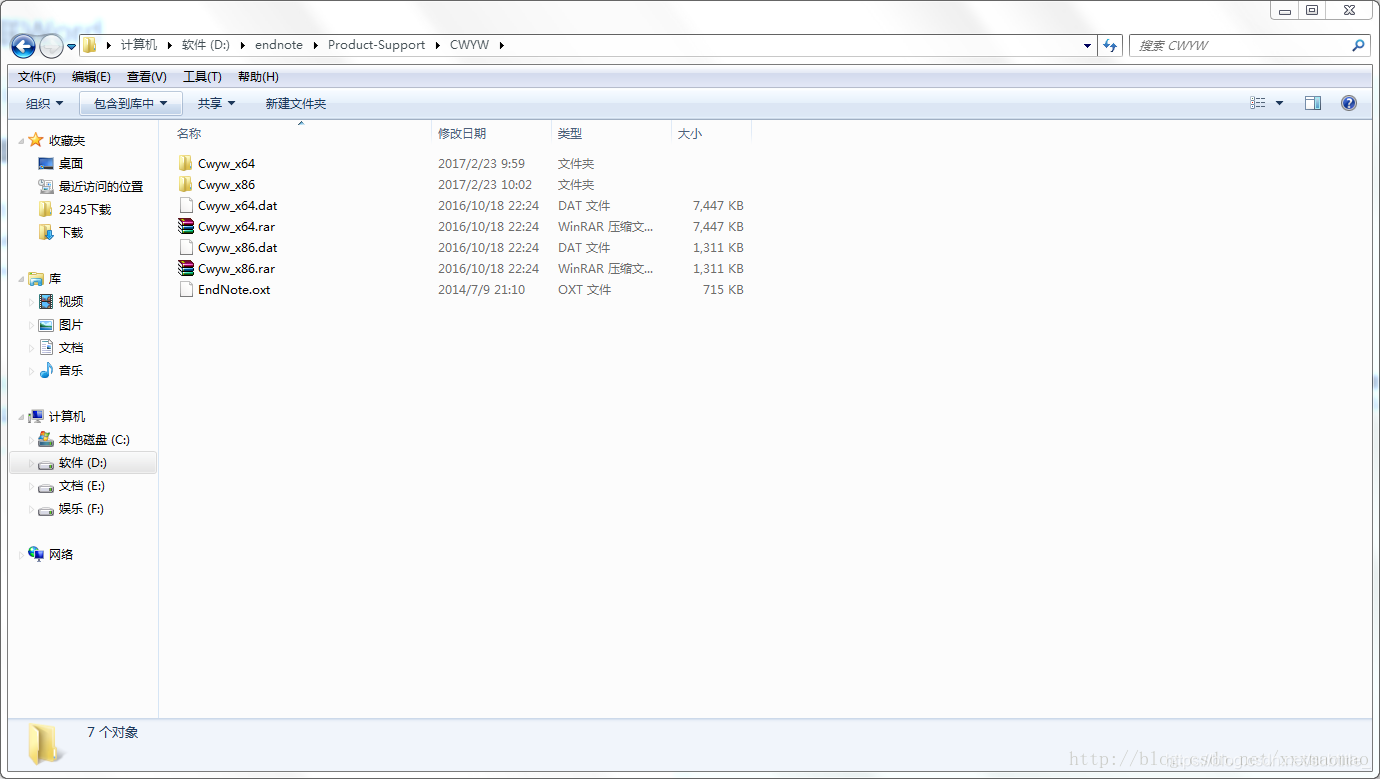
Task: Collapse the 库 tree node
Action: click(21, 279)
